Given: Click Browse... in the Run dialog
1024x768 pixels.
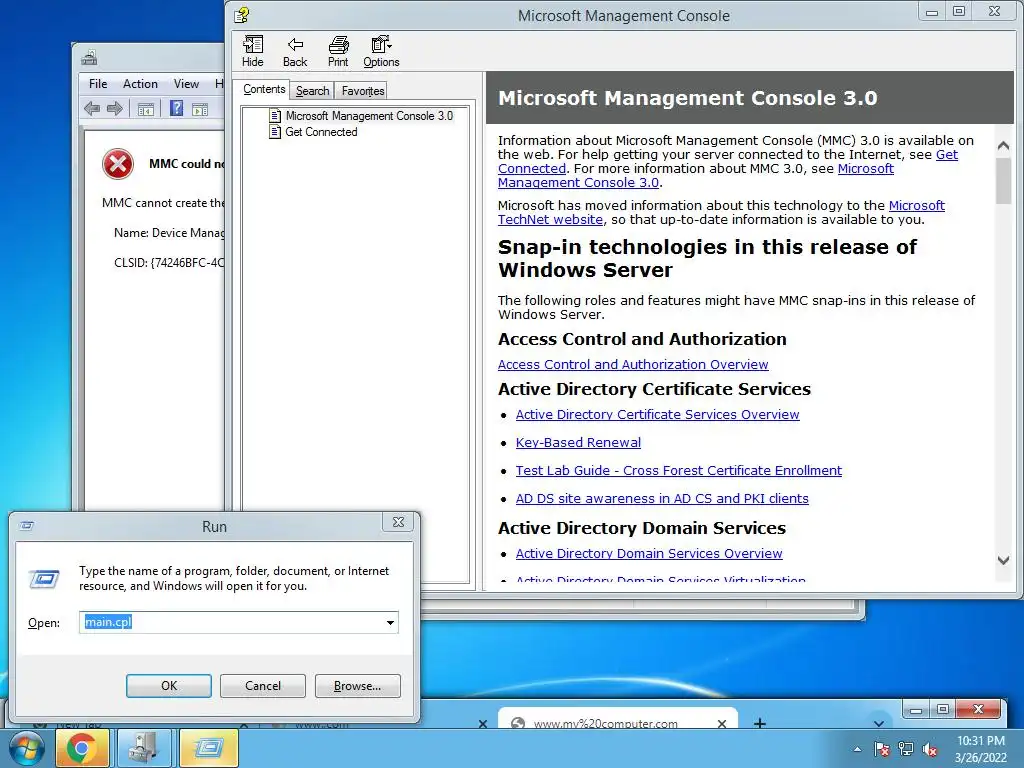Looking at the screenshot, I should (357, 686).
